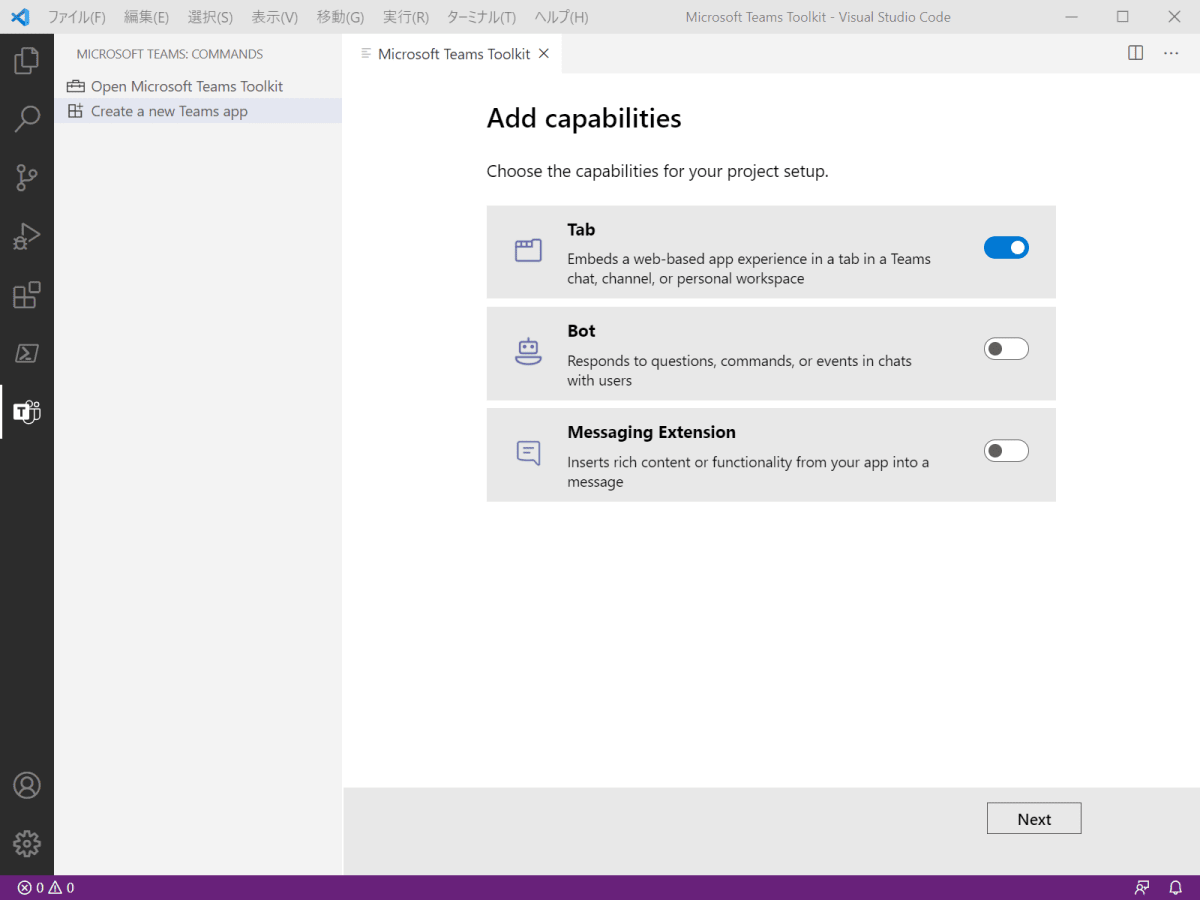Open the 編集(E) menu
Screen dimensions: 1200x900
pyautogui.click(x=146, y=17)
